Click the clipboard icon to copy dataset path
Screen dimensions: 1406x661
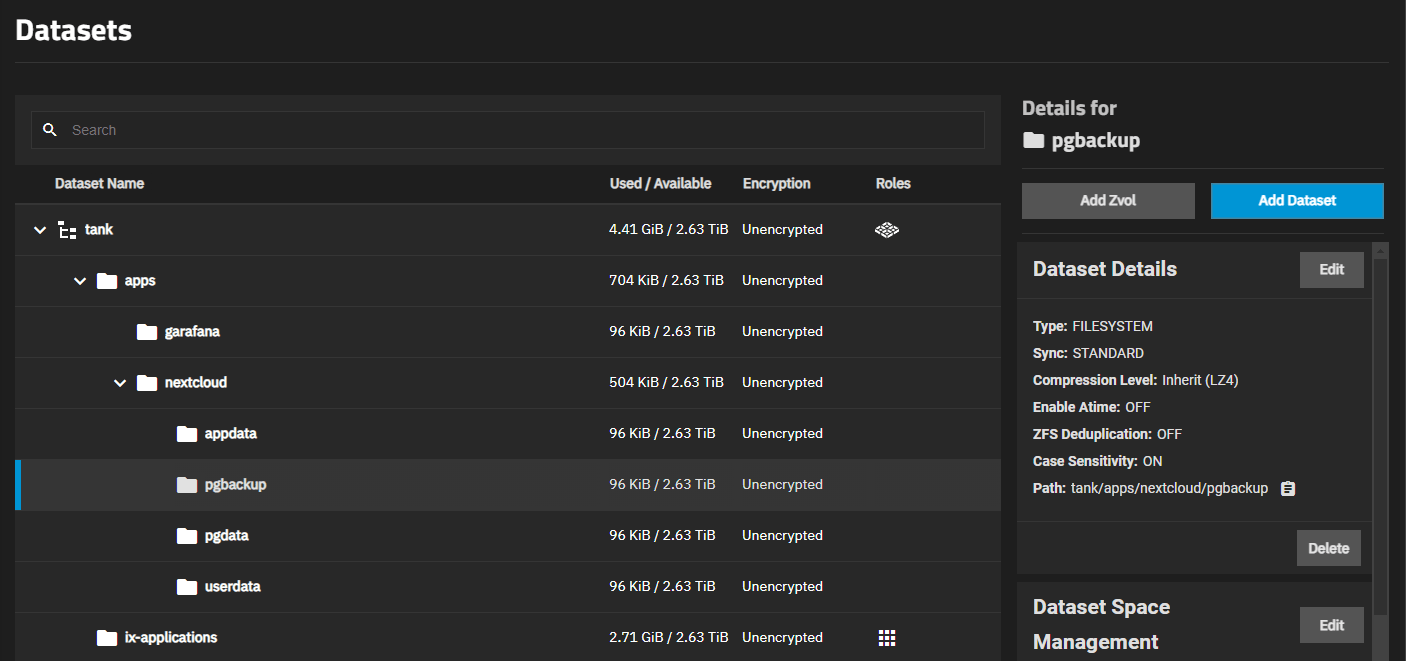[1287, 488]
